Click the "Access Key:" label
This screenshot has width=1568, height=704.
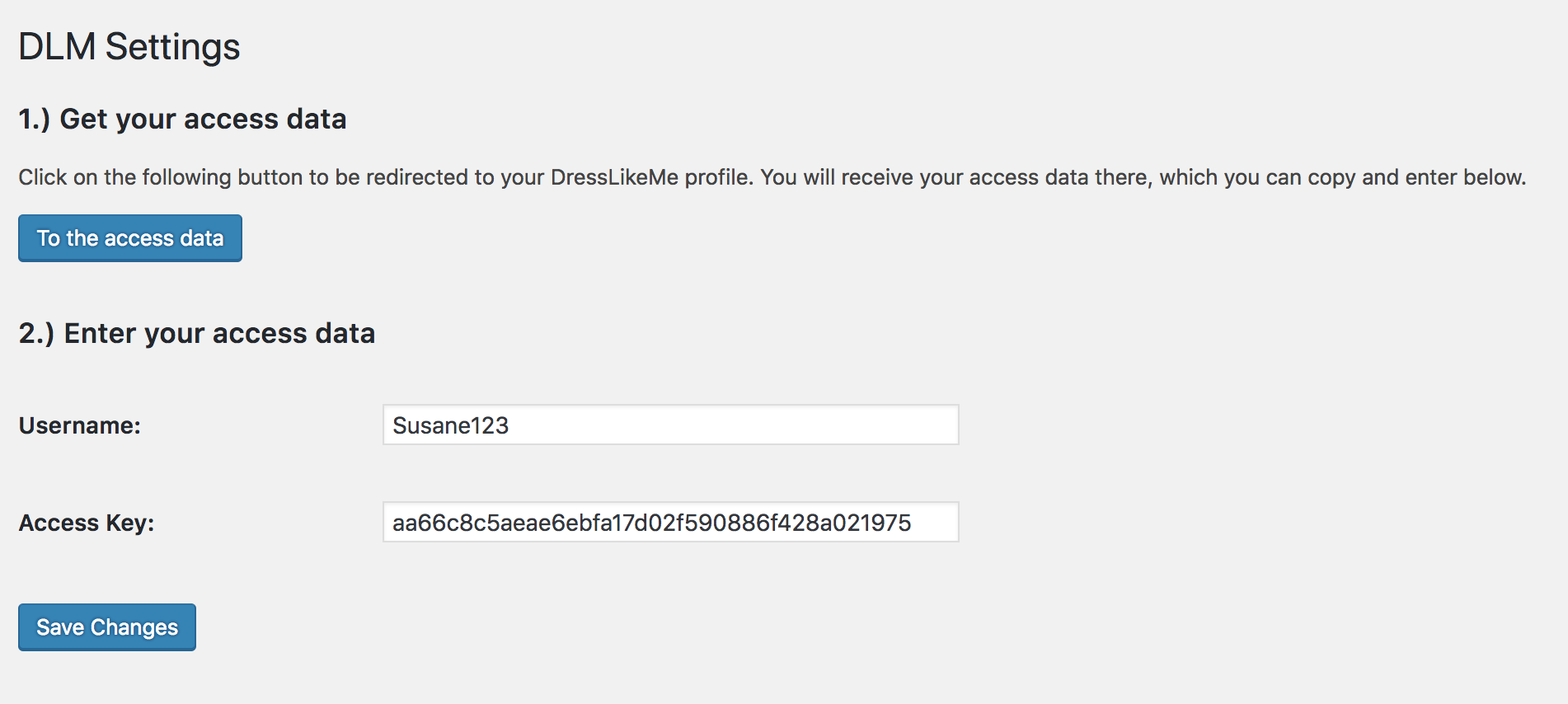tap(87, 523)
